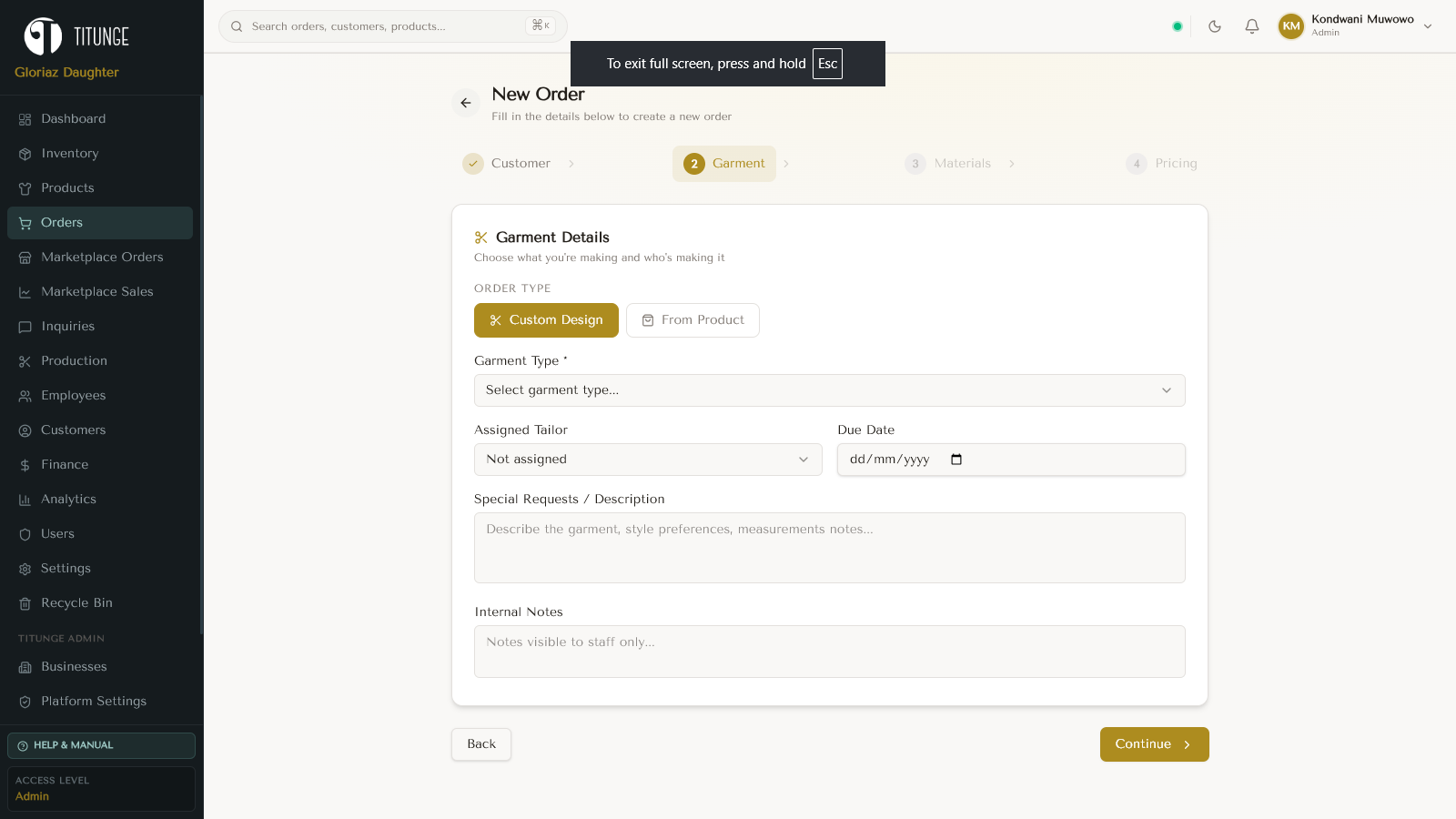Open Inventory from the sidebar

100,154
